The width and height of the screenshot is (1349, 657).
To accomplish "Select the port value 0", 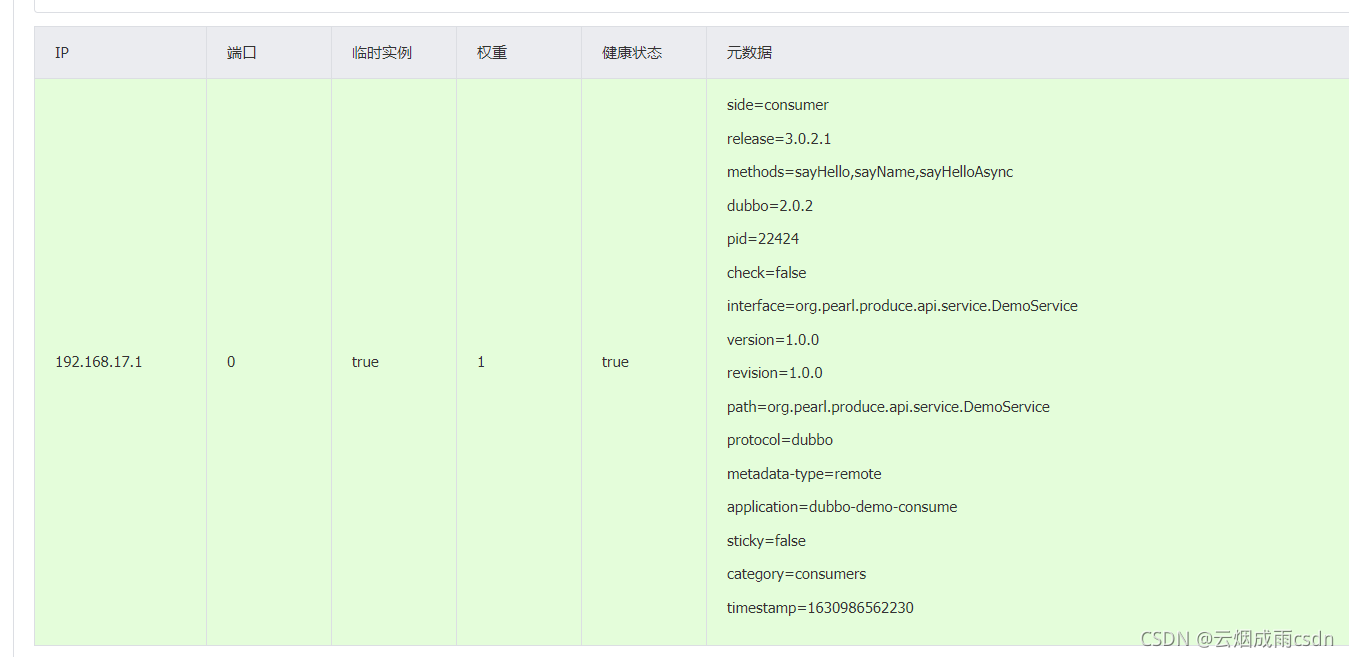I will [231, 362].
